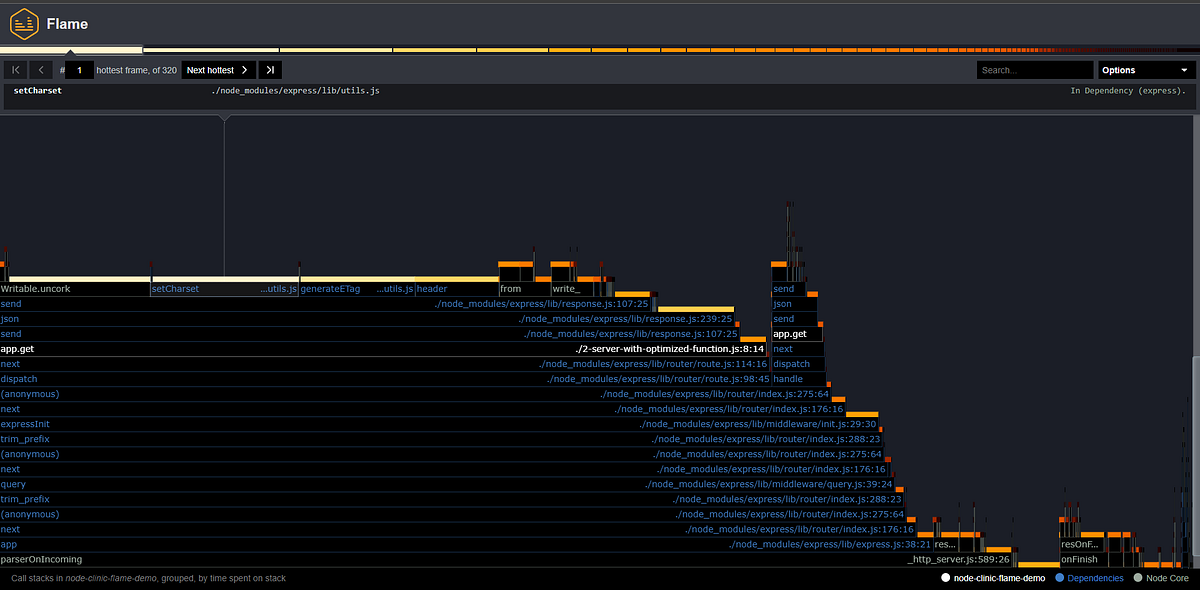This screenshot has height=590, width=1200.
Task: Select the app.get frame at 2-server-with-optimized-function.js
Action: 383,349
